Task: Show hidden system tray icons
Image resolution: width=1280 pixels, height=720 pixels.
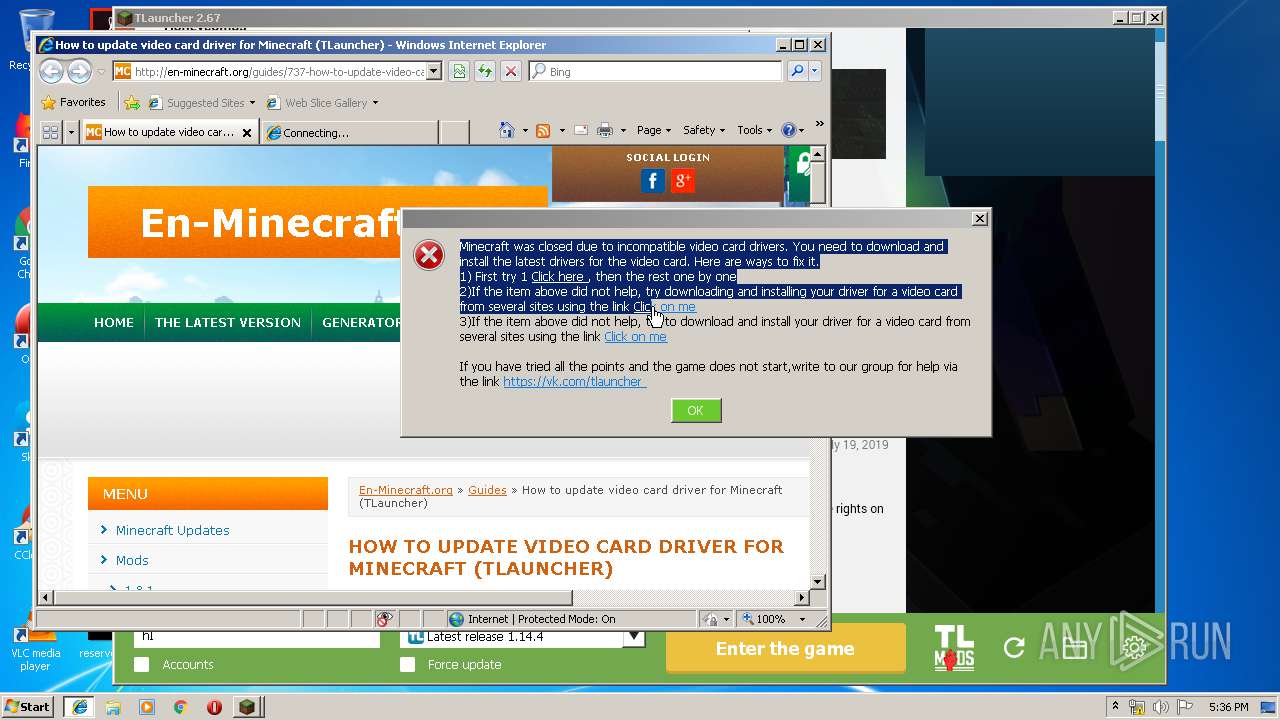Action: [x=1115, y=707]
